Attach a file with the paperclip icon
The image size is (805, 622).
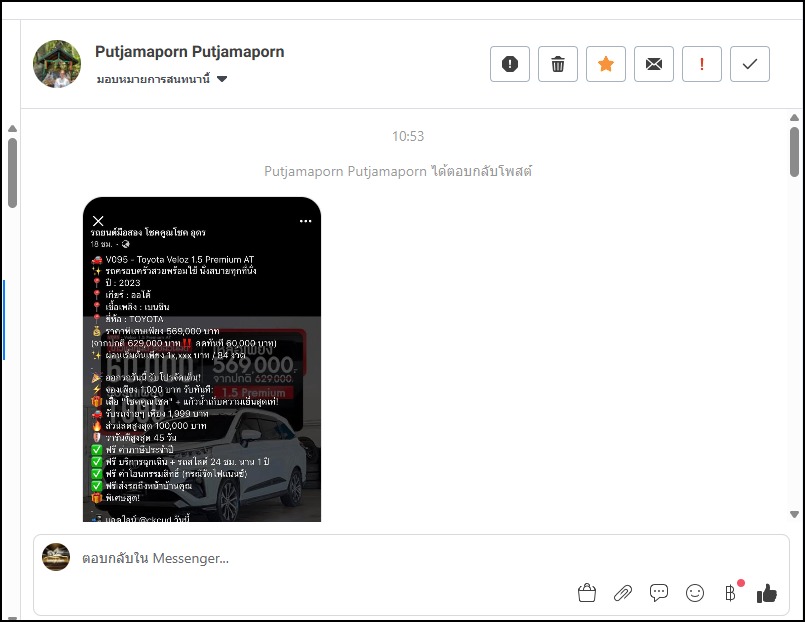pos(623,593)
